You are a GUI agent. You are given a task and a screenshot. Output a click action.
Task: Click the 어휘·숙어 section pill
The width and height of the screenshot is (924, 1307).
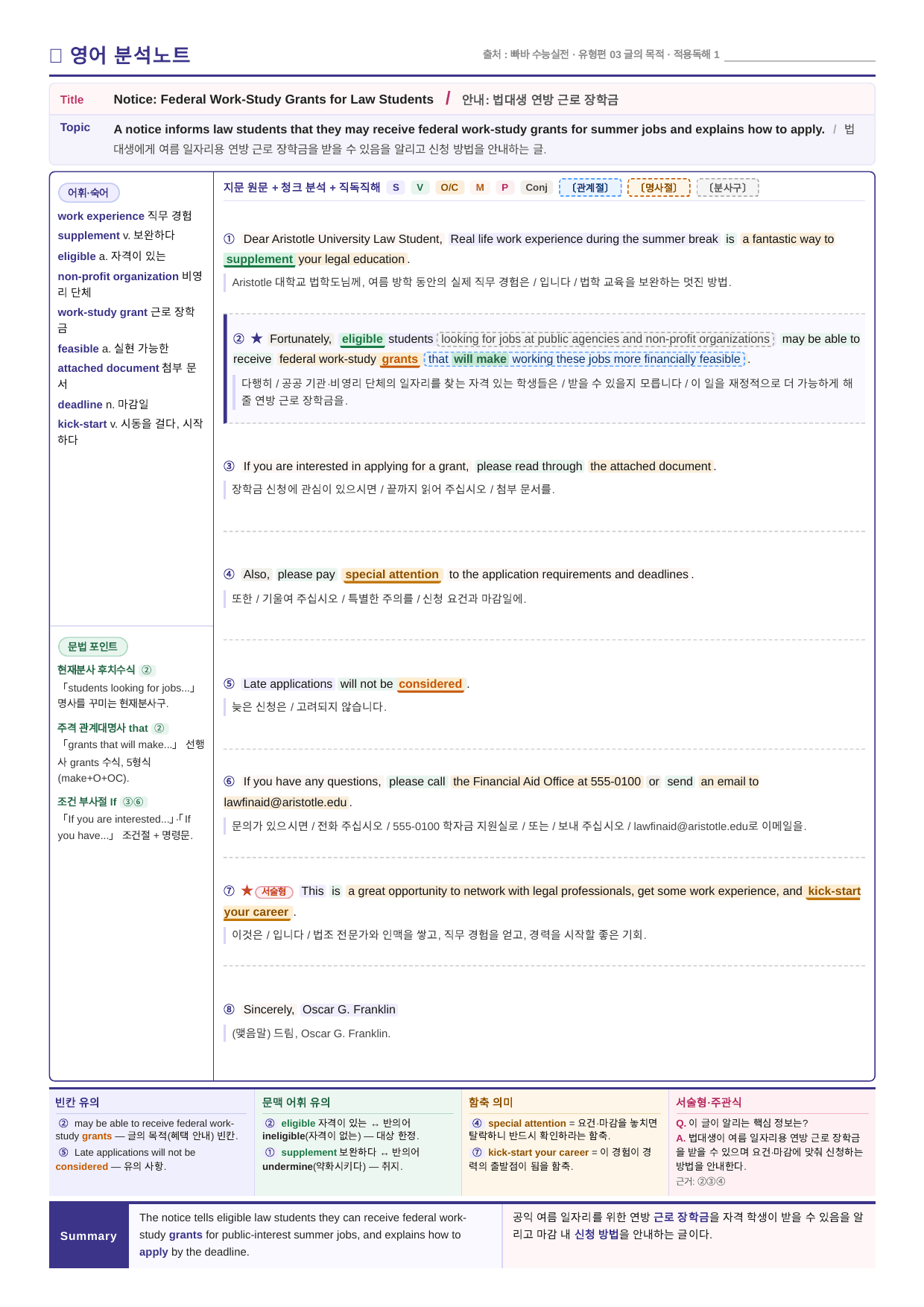(x=89, y=193)
